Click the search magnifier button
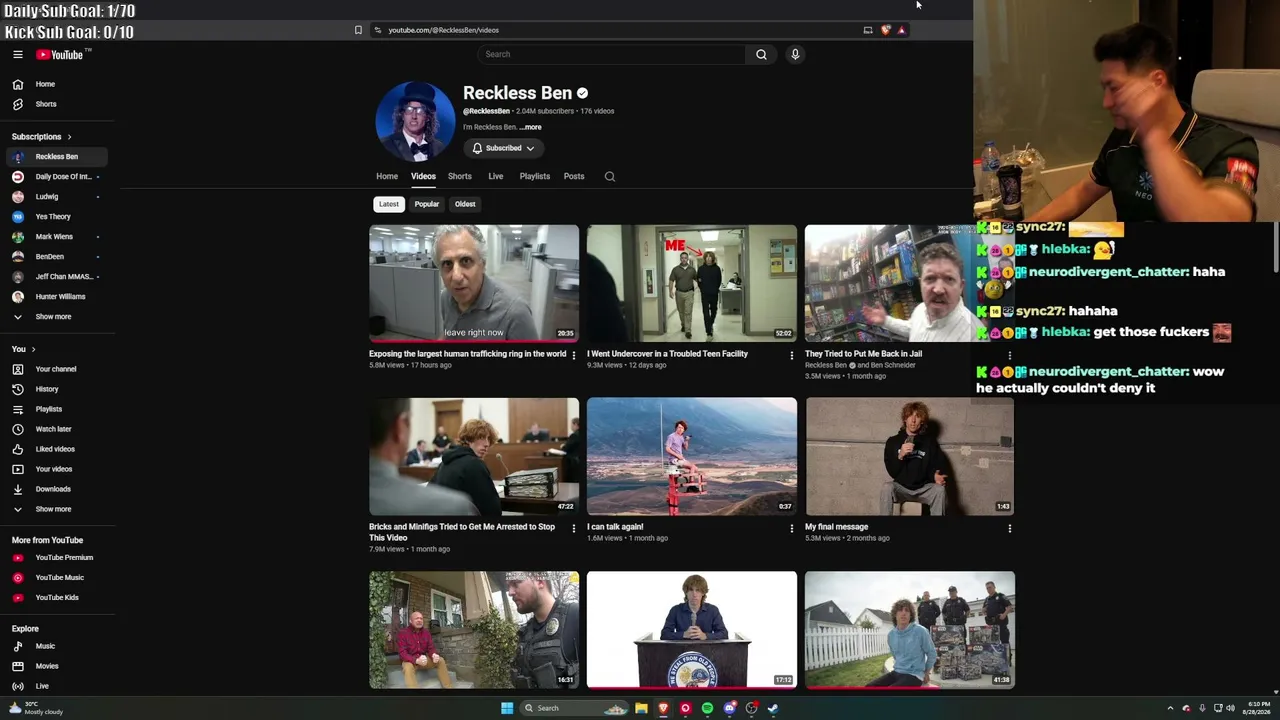 click(761, 54)
